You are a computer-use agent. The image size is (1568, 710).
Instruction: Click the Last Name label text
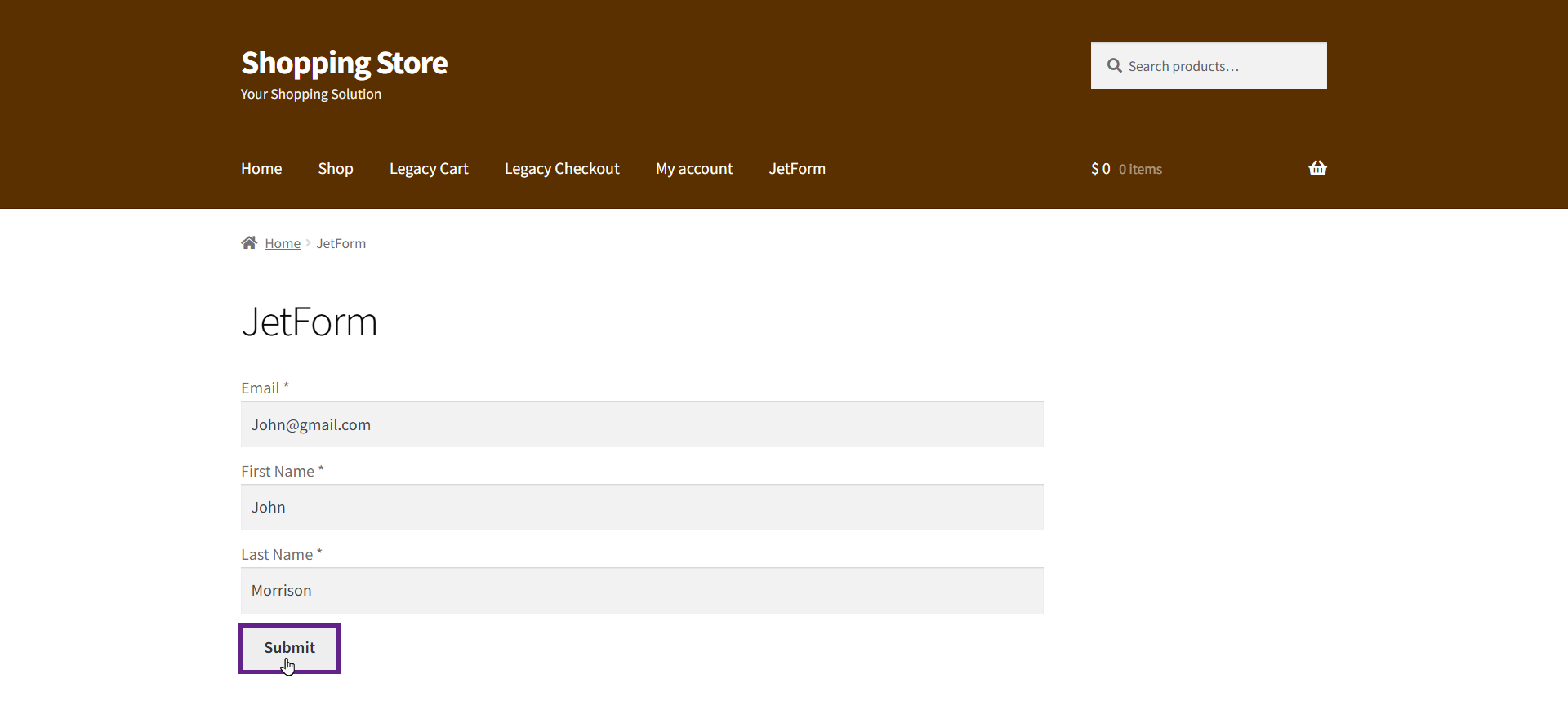click(277, 555)
